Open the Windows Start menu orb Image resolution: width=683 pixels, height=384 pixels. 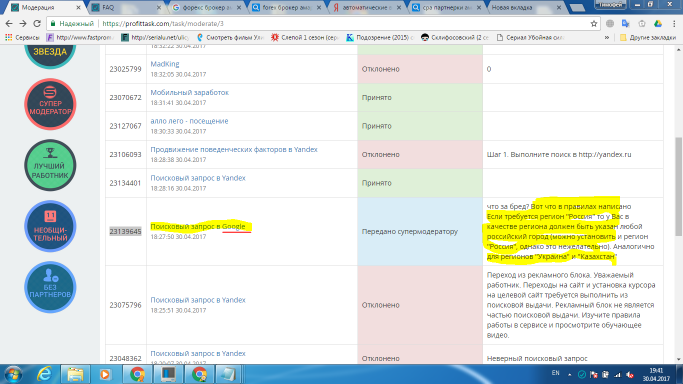coord(13,374)
